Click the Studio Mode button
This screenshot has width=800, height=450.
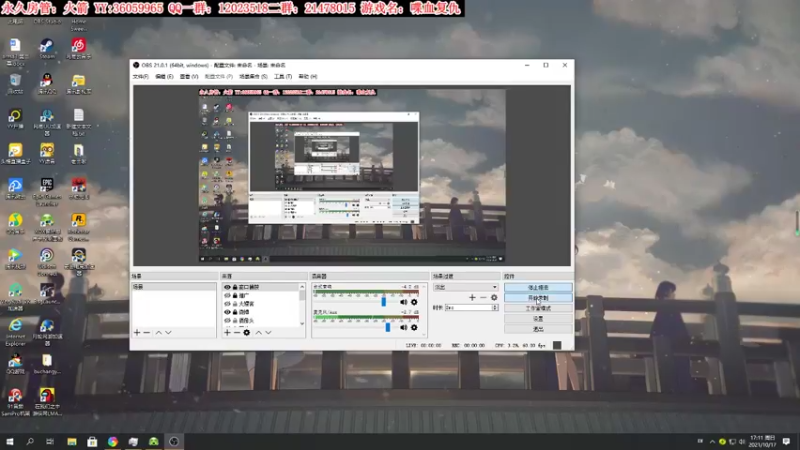click(x=538, y=309)
